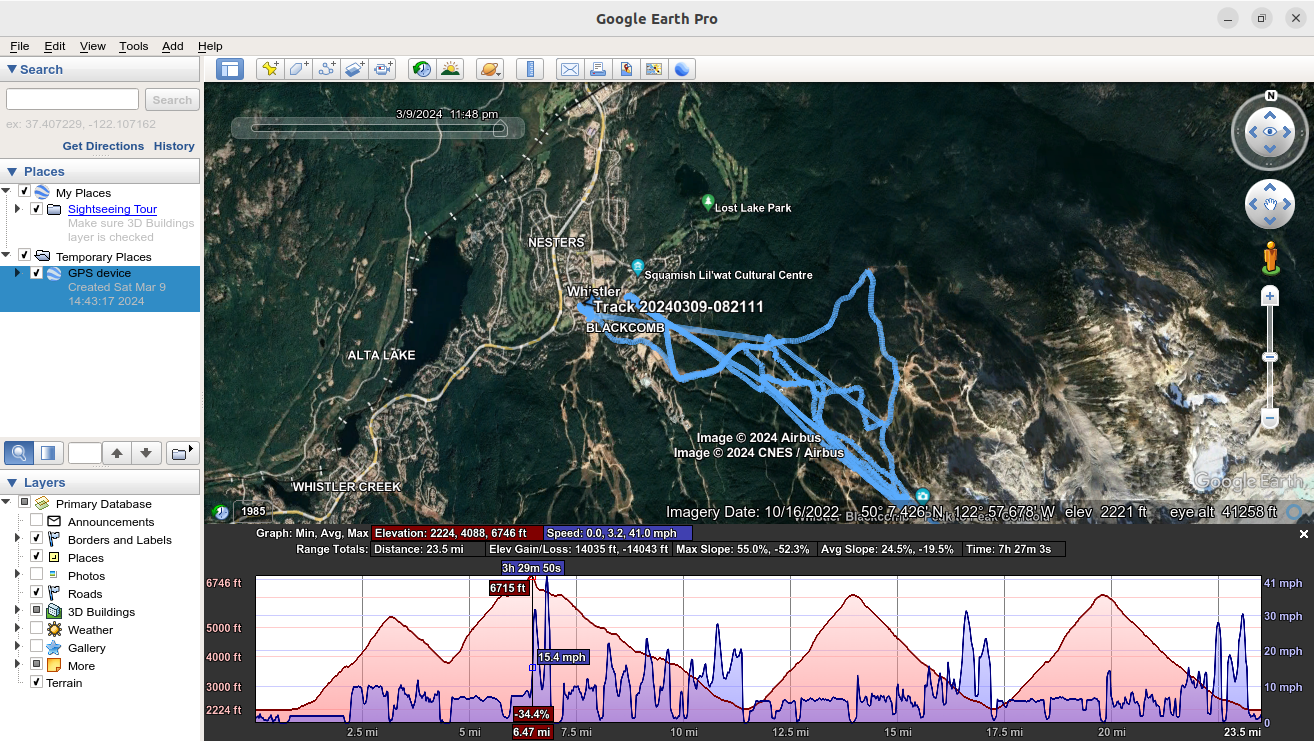Image resolution: width=1314 pixels, height=741 pixels.
Task: Click the 1985 historical imagery button
Action: point(253,511)
